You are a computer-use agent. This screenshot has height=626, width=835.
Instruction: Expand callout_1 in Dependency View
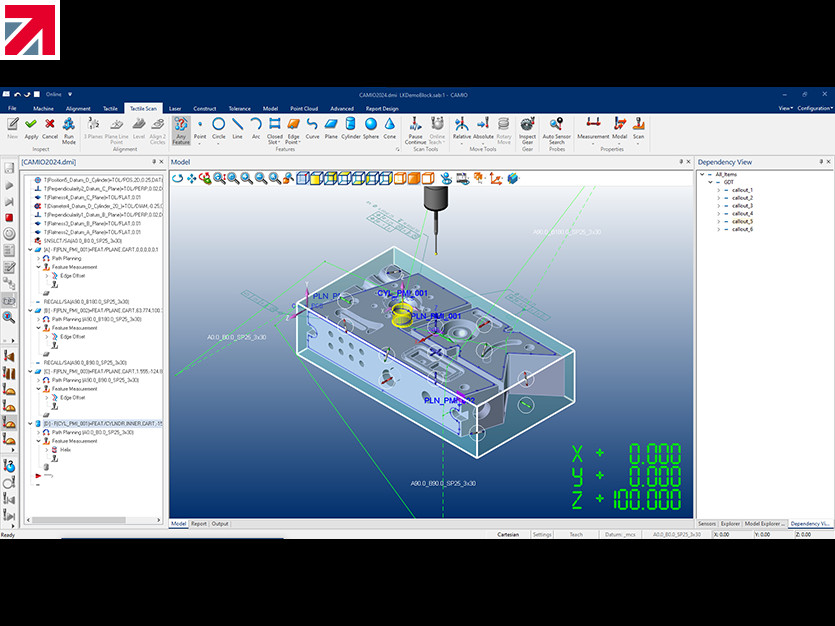(x=718, y=190)
